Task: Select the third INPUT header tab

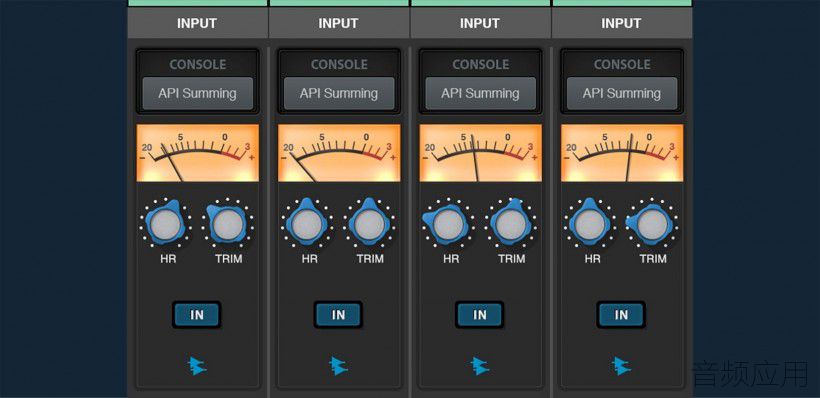Action: 480,24
